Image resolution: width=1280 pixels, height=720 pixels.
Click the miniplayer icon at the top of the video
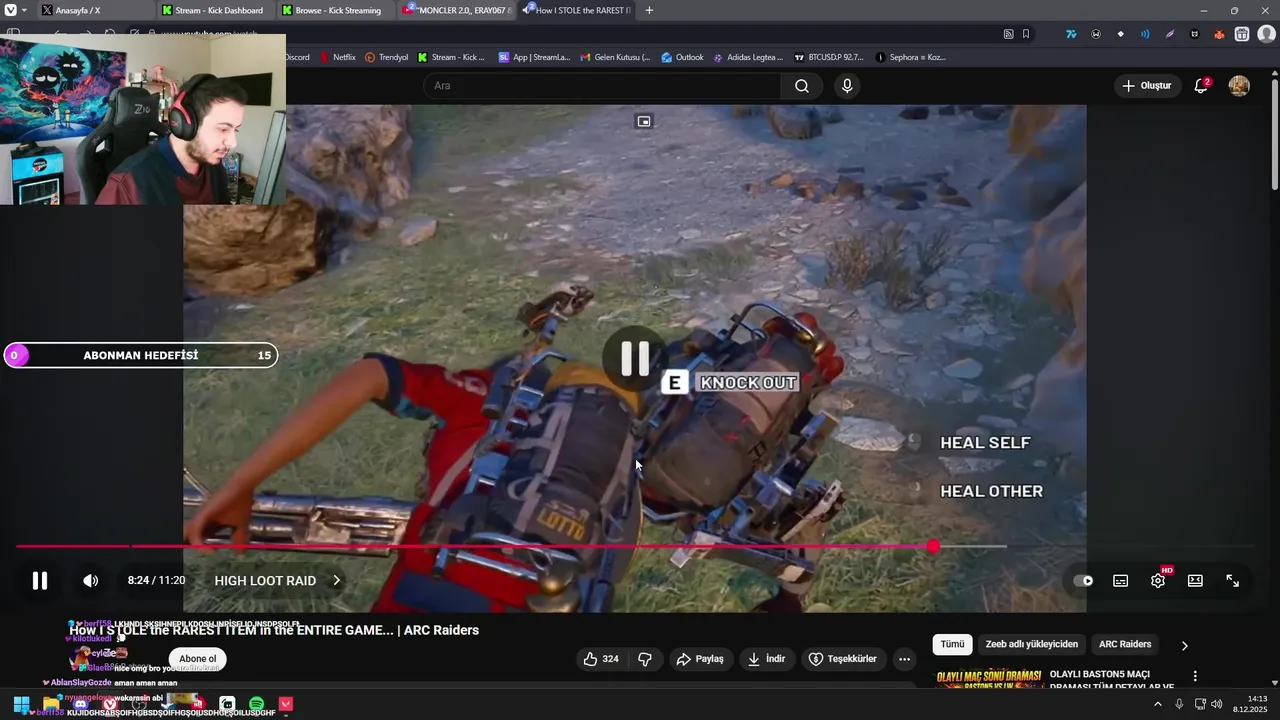[644, 121]
